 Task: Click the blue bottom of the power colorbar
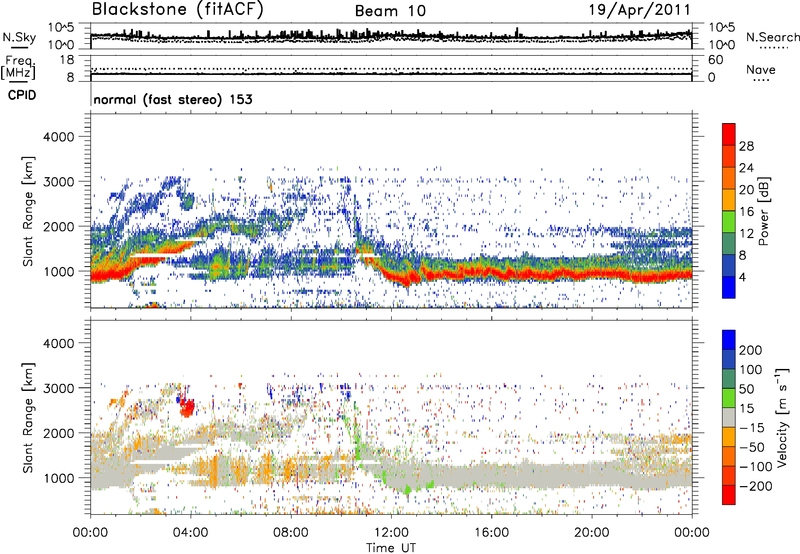pyautogui.click(x=729, y=287)
